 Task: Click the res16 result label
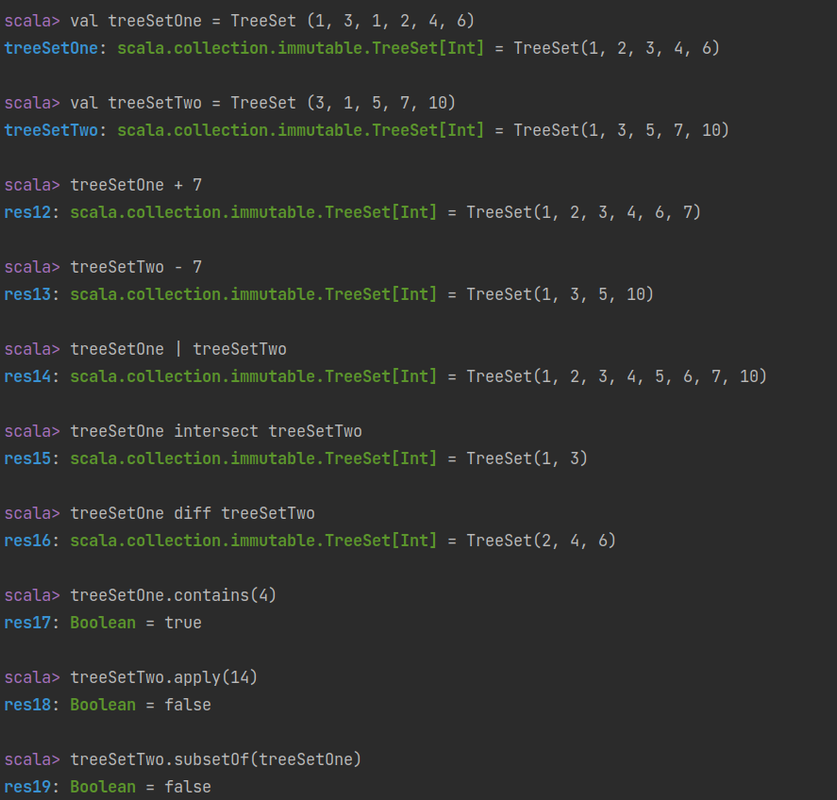point(28,541)
